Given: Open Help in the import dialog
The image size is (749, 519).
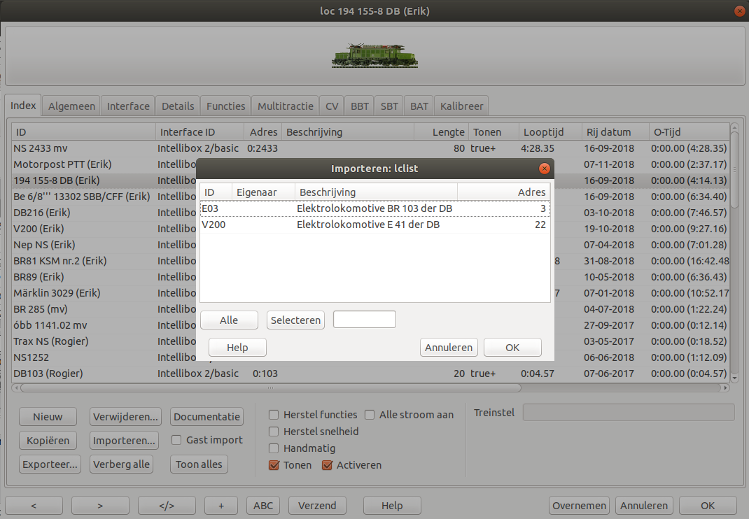Looking at the screenshot, I should (237, 348).
